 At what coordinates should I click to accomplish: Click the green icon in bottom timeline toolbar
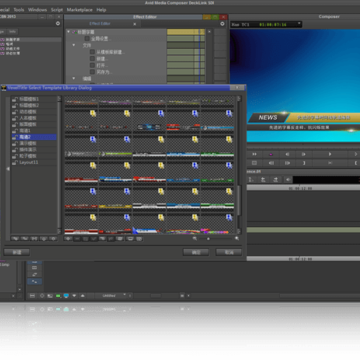(x=58, y=296)
